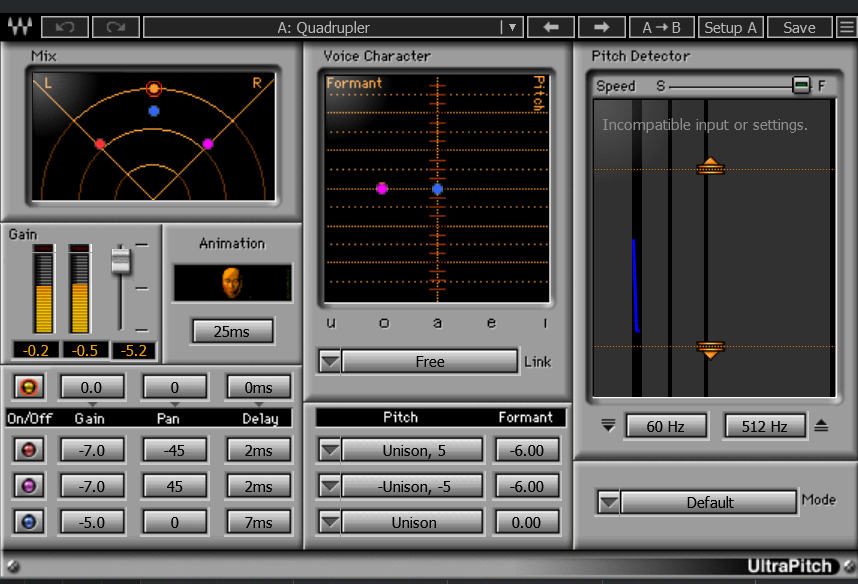
Task: Undo the last change
Action: coord(65,27)
